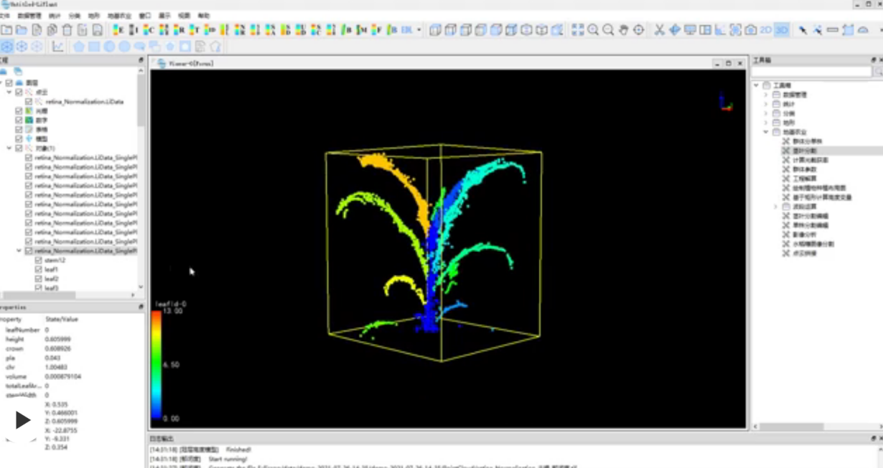Toggle the 对象(1) group checkbox
Screen dimensions: 883x468
click(19, 148)
